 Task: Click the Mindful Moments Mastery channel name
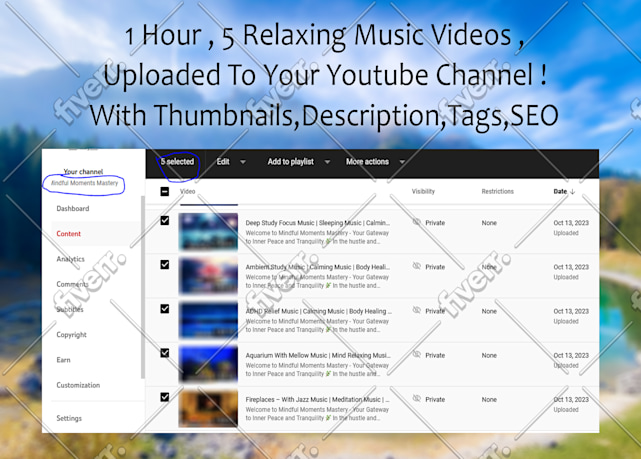[x=84, y=183]
